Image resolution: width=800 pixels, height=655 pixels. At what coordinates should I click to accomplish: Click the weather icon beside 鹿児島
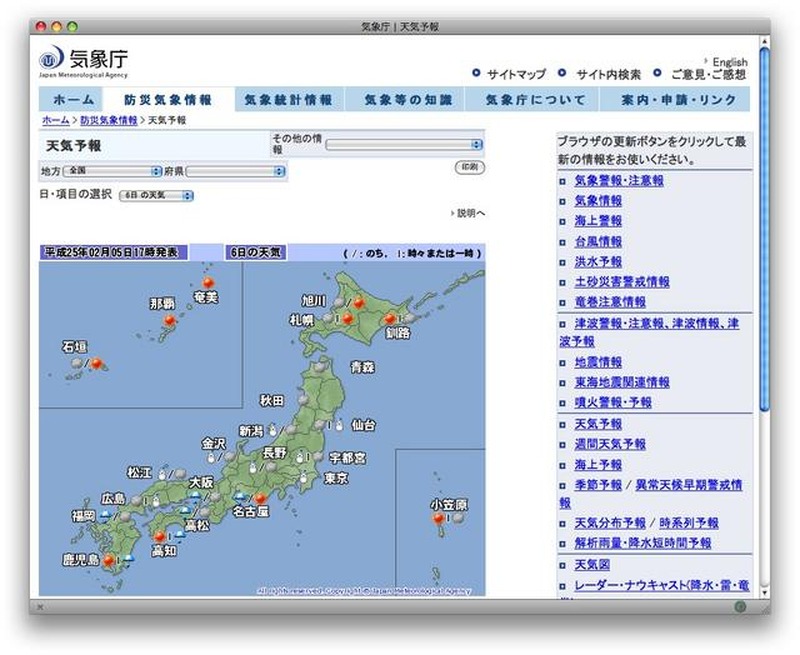[108, 561]
